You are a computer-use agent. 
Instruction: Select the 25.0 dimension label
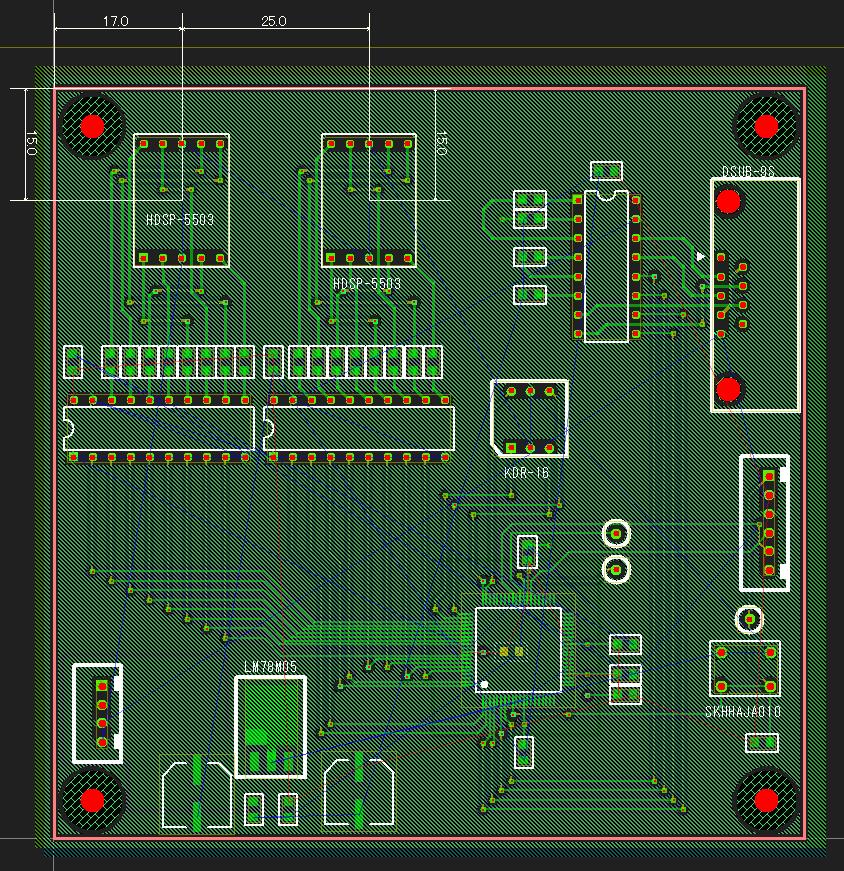[273, 21]
